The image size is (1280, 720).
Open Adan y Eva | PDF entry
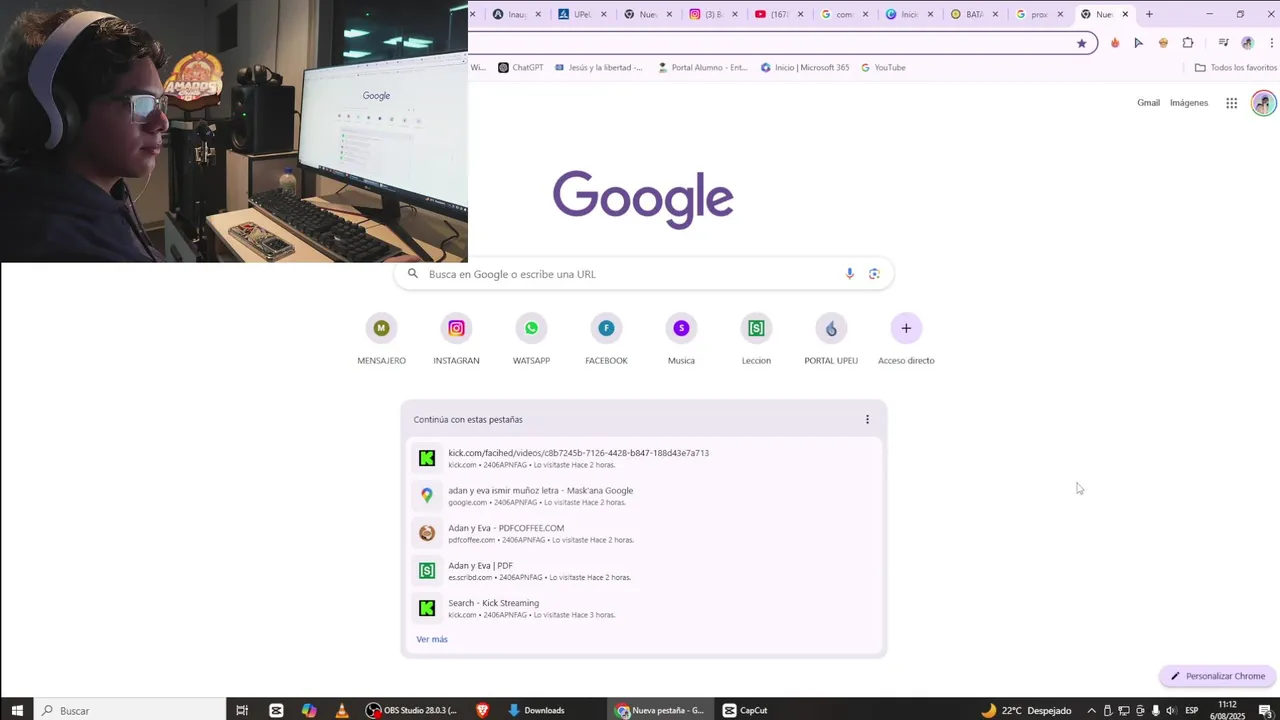pyautogui.click(x=643, y=571)
